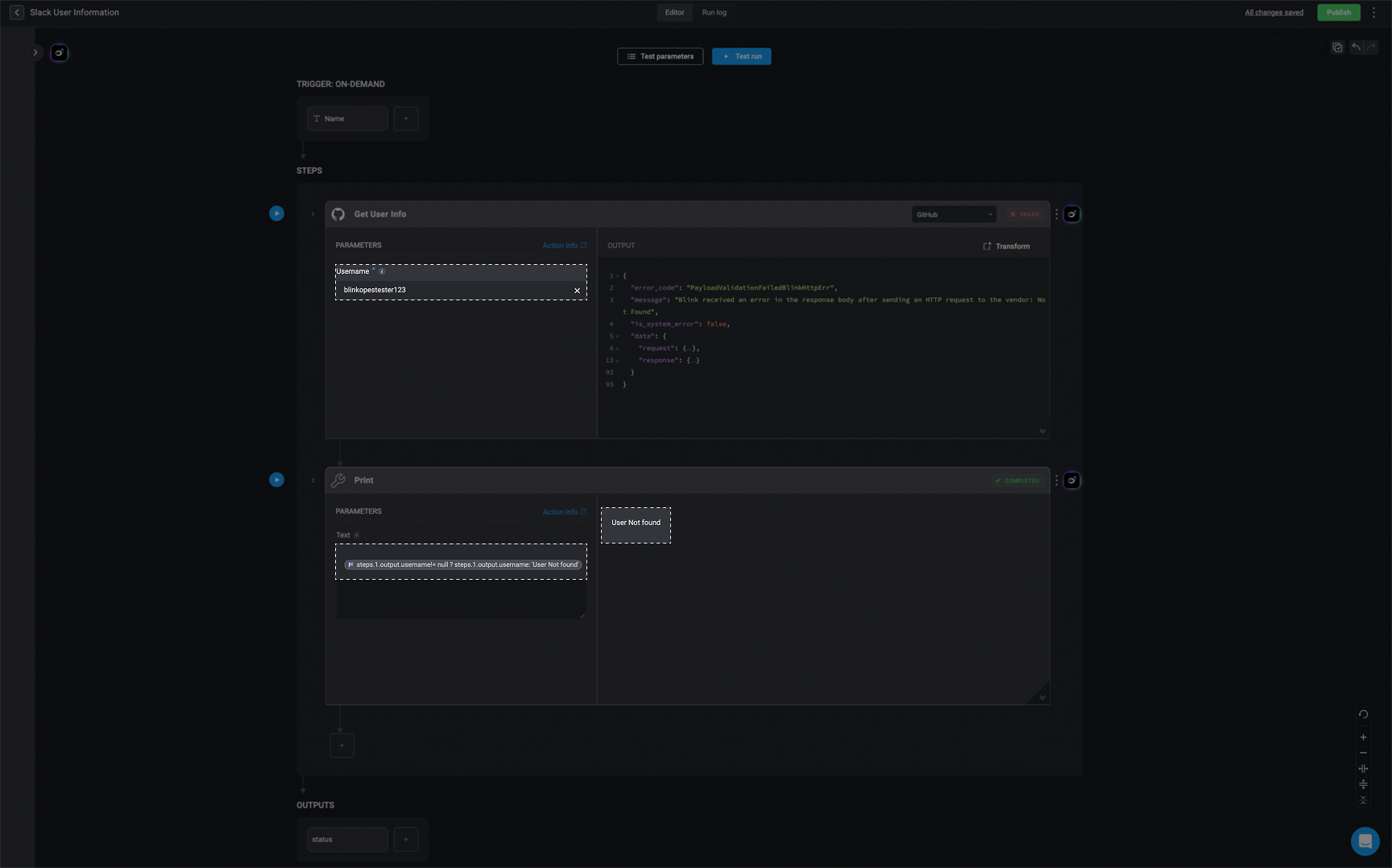Undo the last change

(1356, 48)
